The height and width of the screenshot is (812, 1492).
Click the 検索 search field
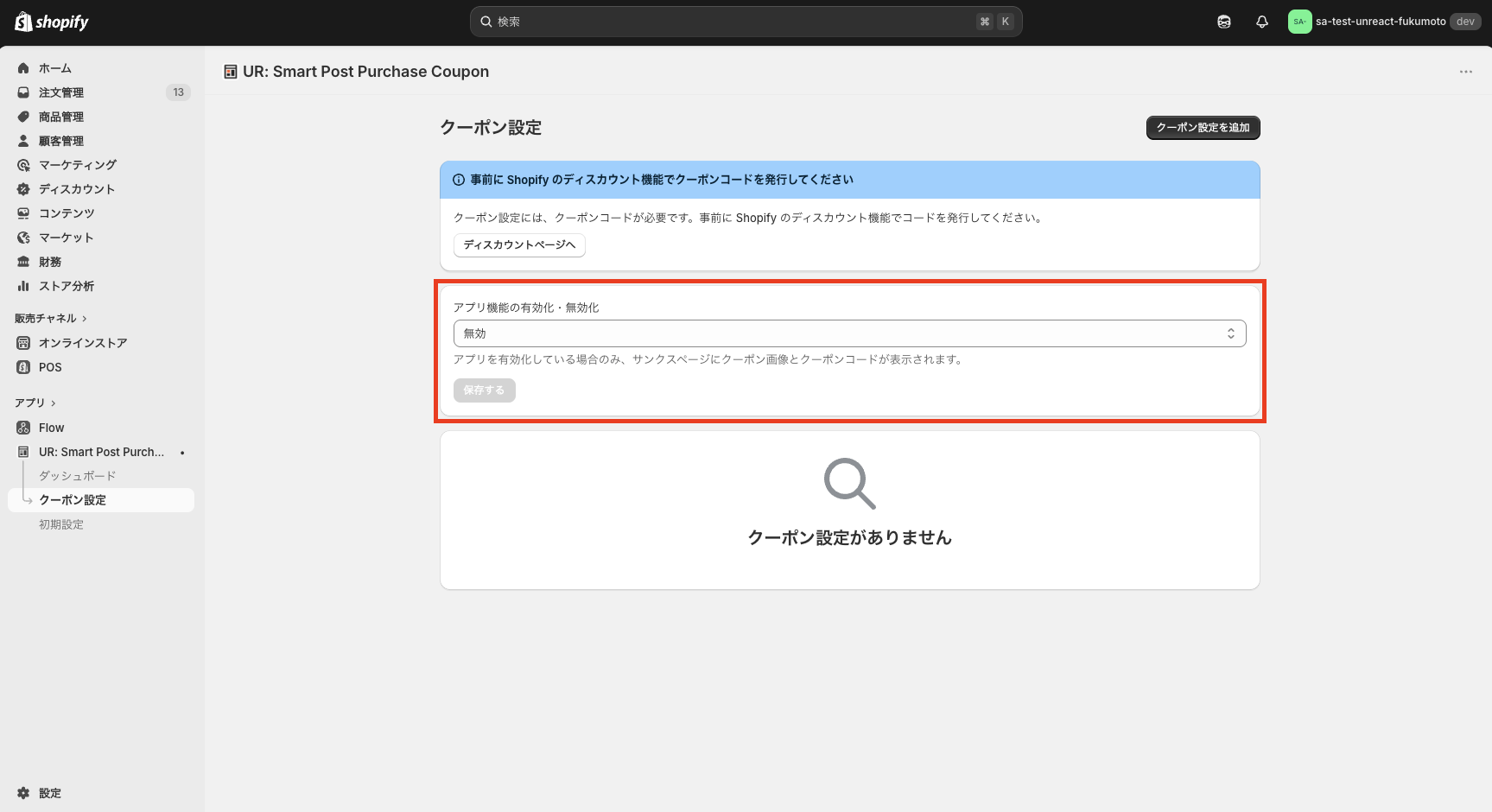(x=746, y=22)
